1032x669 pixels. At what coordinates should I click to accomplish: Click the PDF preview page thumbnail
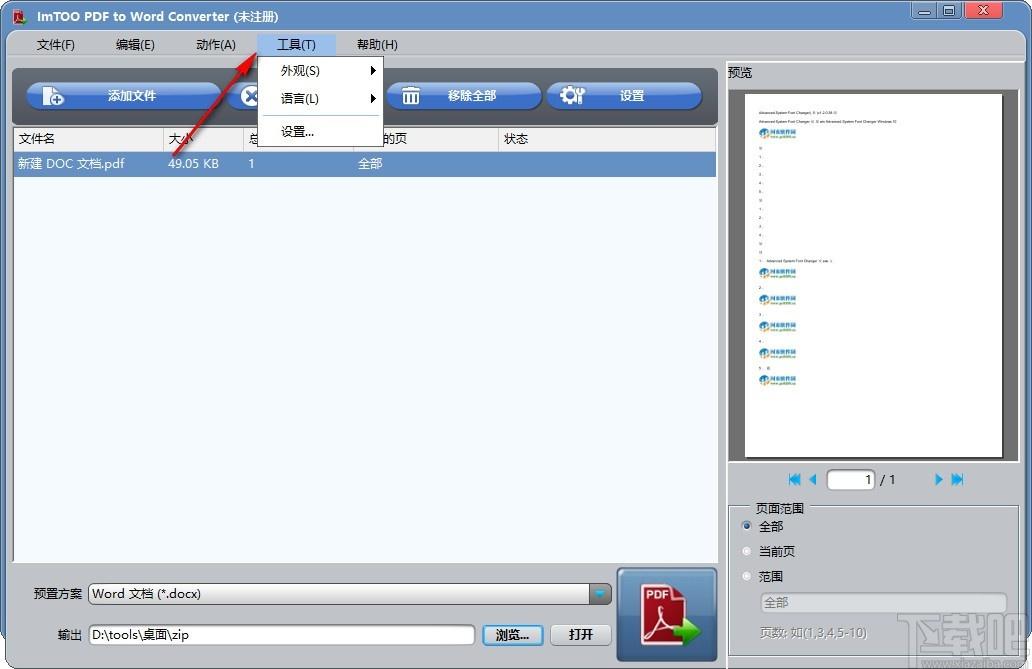[873, 275]
